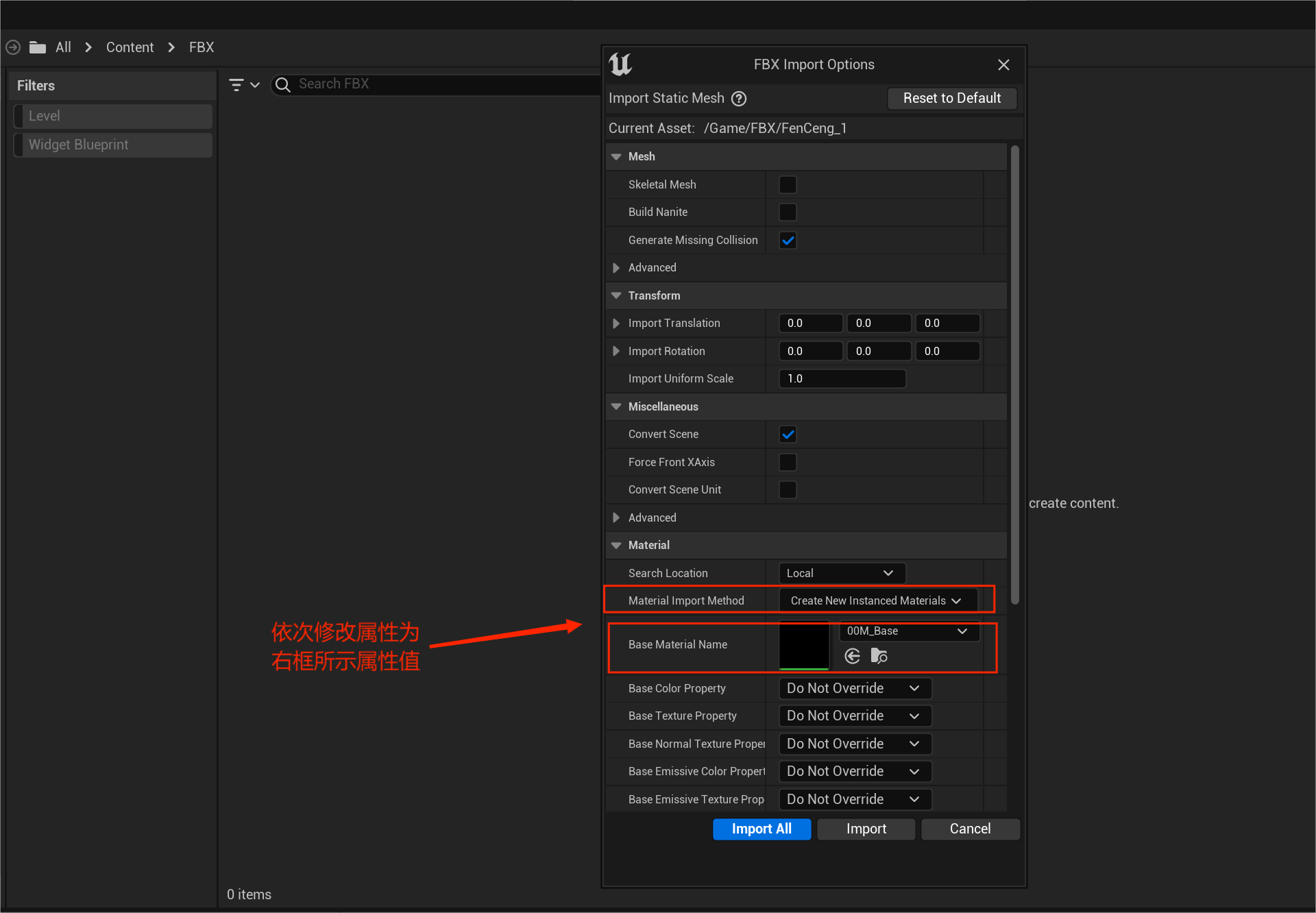Click the Base Material thumbnail swatch
Image resolution: width=1316 pixels, height=913 pixels.
click(804, 646)
